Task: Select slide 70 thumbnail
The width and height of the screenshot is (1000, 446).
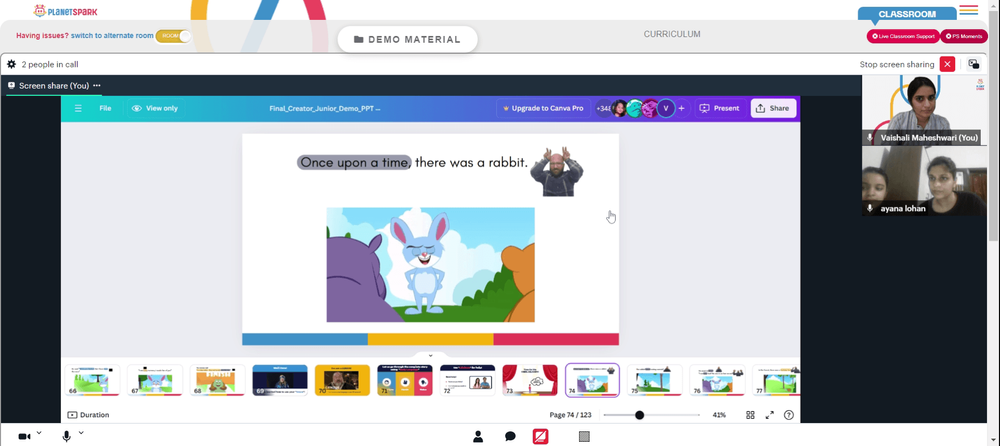Action: (342, 380)
